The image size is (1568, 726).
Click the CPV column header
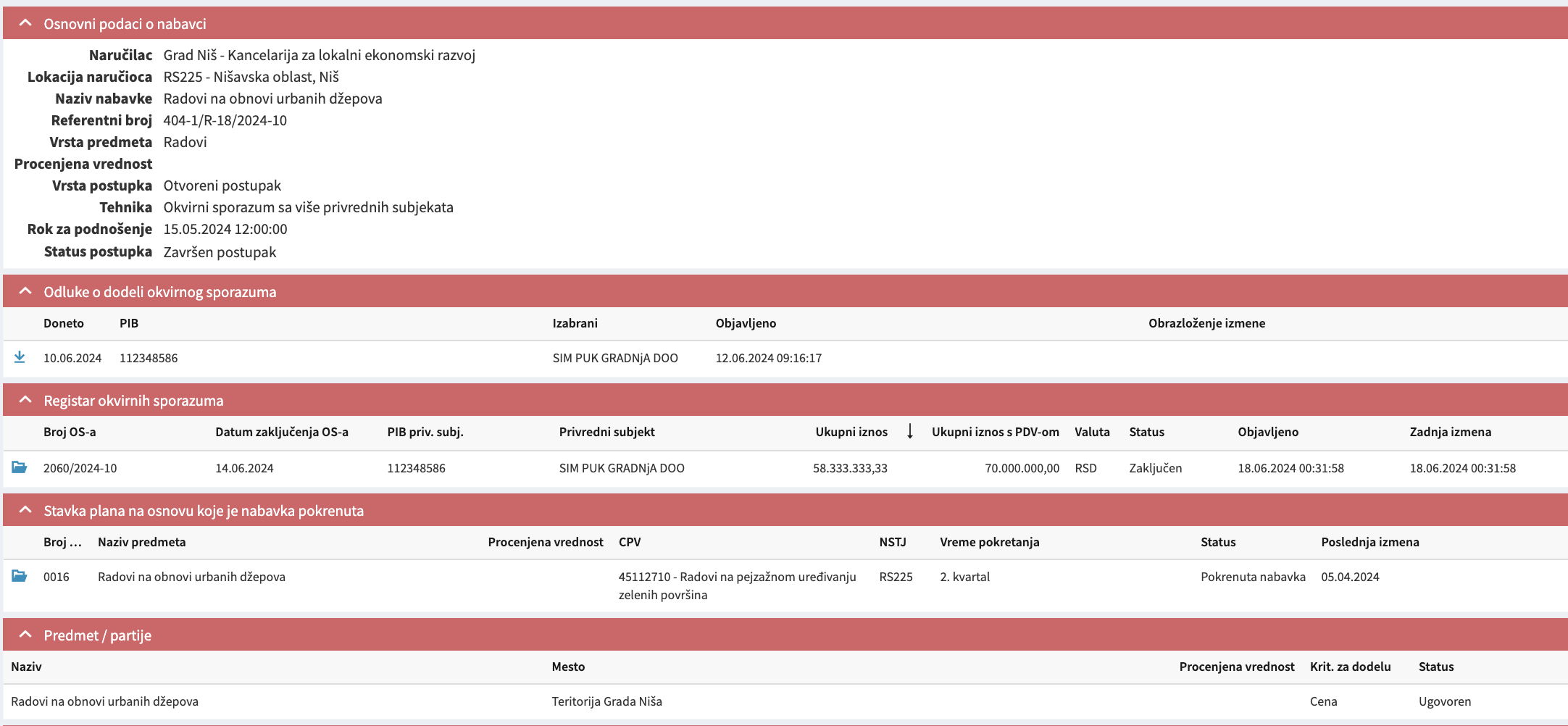pyautogui.click(x=629, y=542)
